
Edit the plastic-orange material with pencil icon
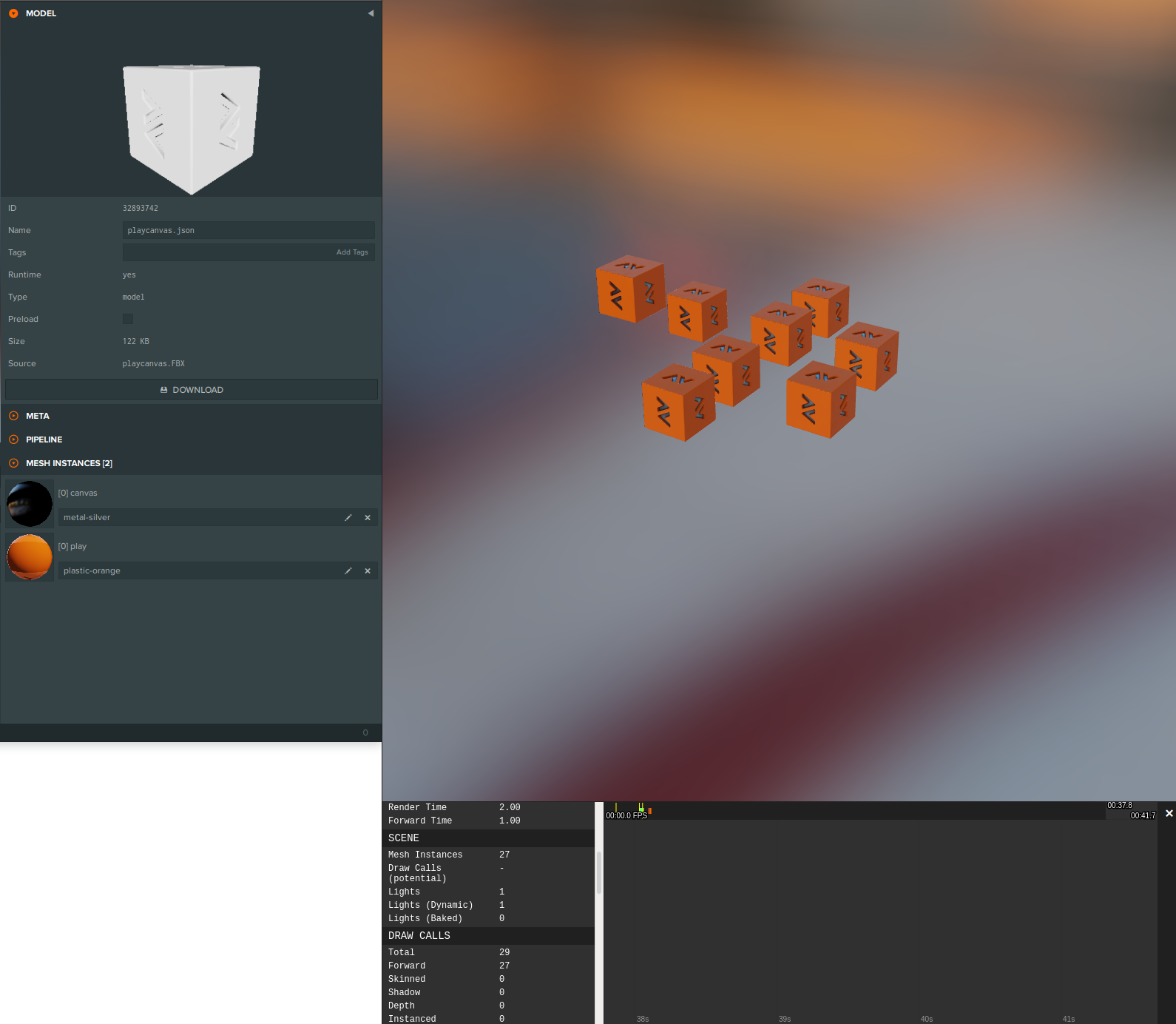pyautogui.click(x=348, y=570)
